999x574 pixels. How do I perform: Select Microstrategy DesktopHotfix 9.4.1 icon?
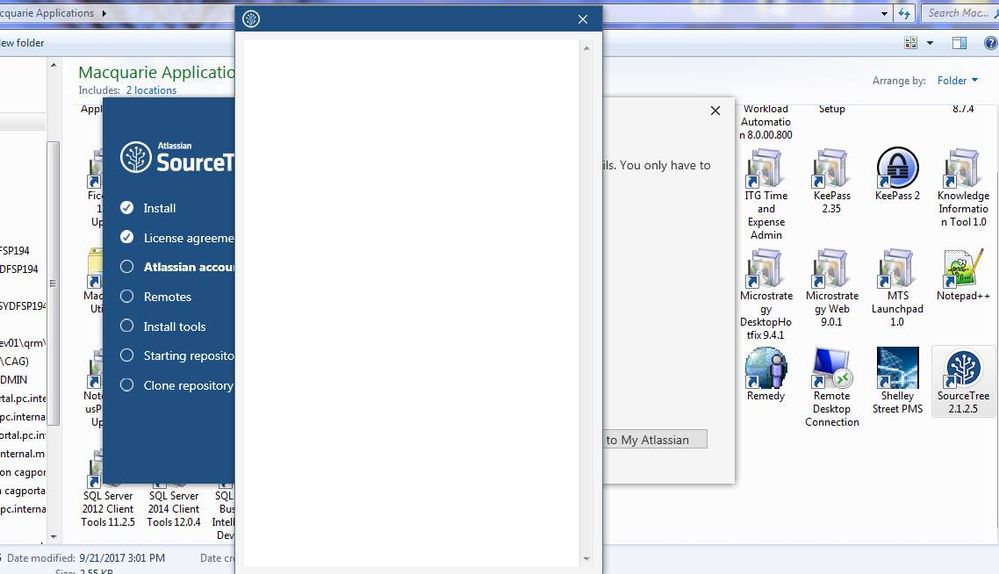[x=766, y=268]
